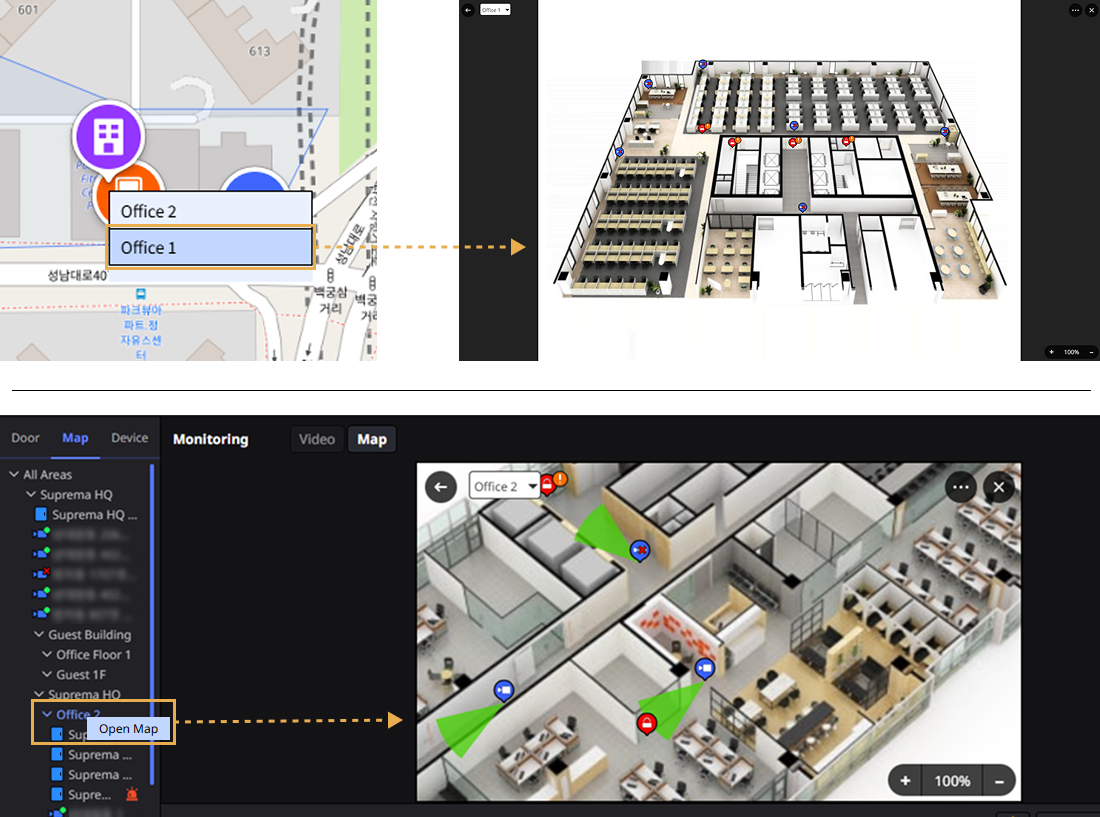The height and width of the screenshot is (817, 1100).
Task: Zoom in with plus on Office 2 map
Action: [905, 780]
